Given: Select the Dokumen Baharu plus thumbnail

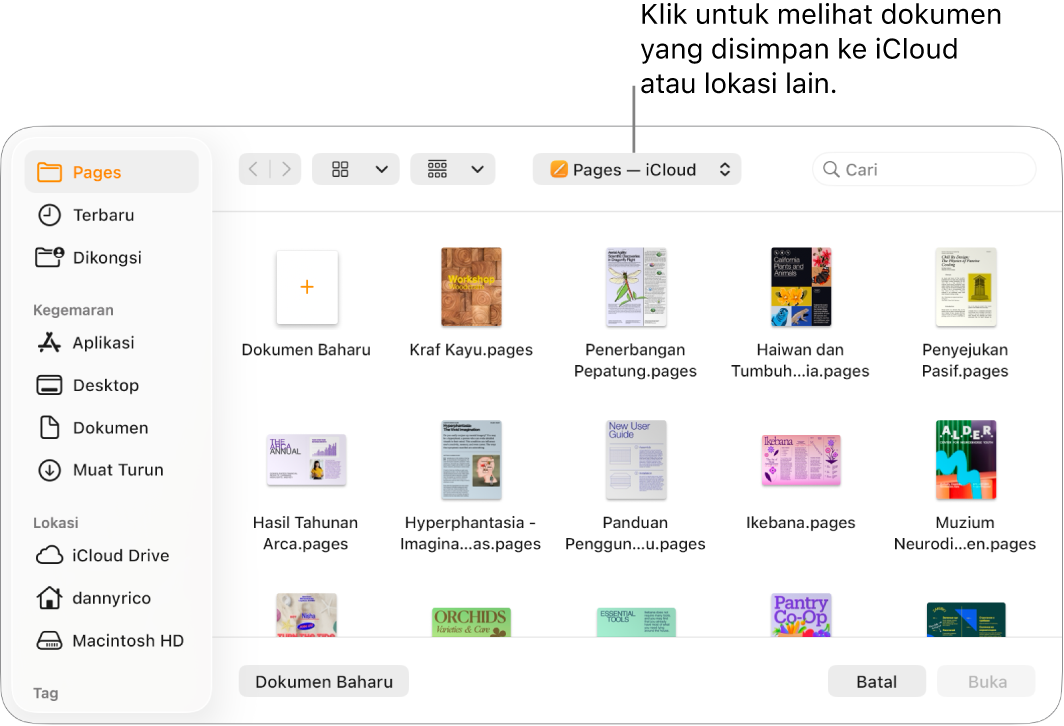Looking at the screenshot, I should (307, 287).
